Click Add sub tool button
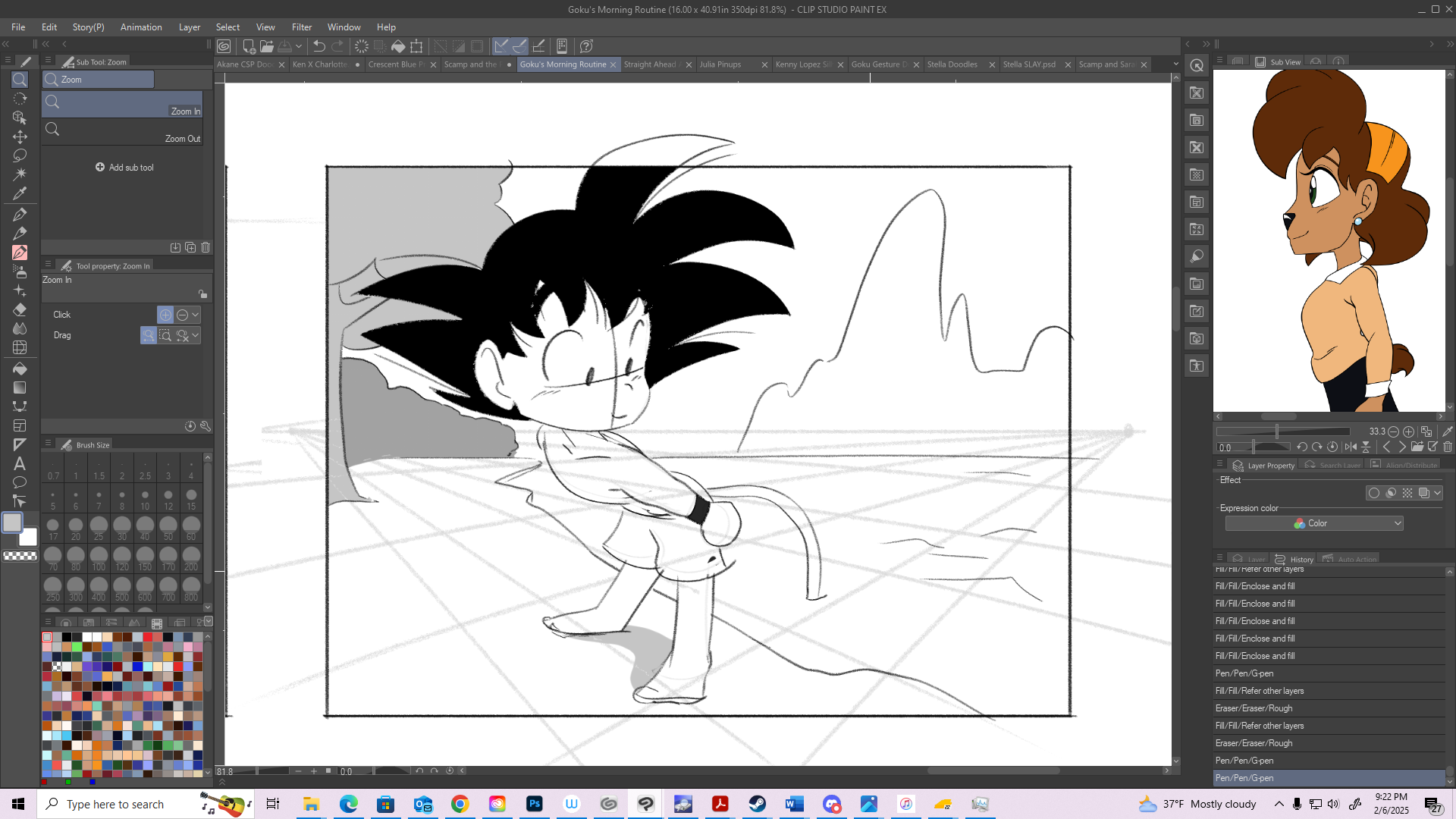Viewport: 1456px width, 819px height. 124,168
